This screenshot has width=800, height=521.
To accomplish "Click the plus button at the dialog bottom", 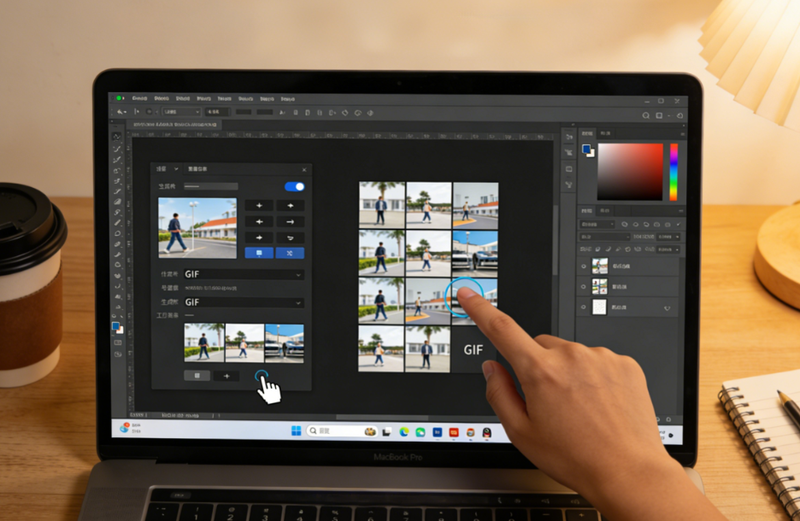I will (225, 376).
